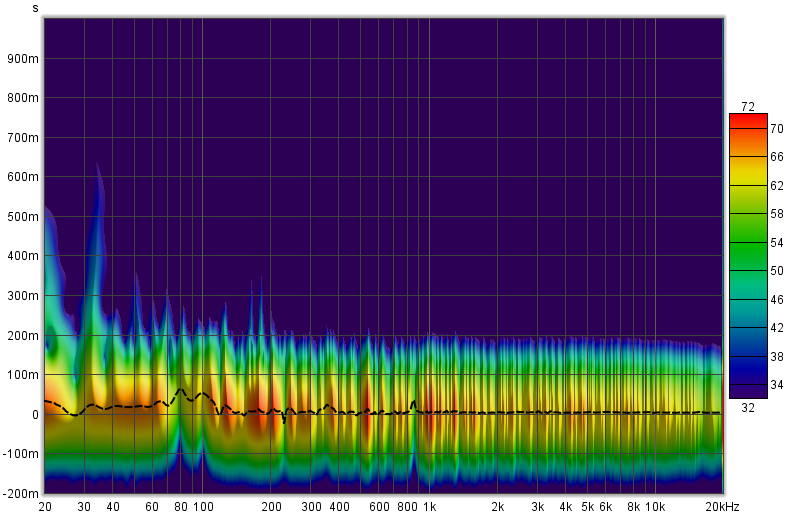800x519 pixels.
Task: Click the 42 label beside the color scale
Action: (777, 328)
